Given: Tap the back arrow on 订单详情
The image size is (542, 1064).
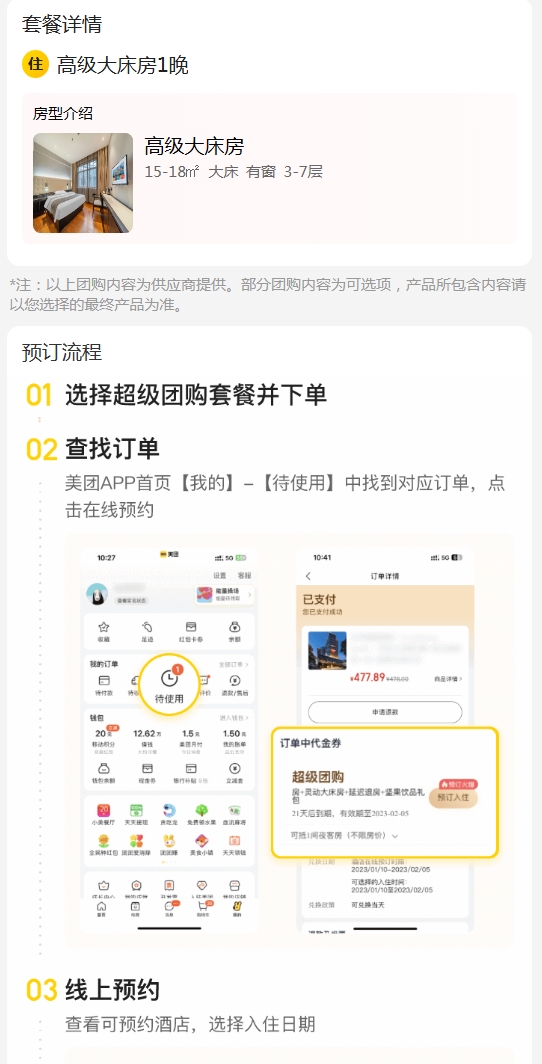Looking at the screenshot, I should [309, 576].
